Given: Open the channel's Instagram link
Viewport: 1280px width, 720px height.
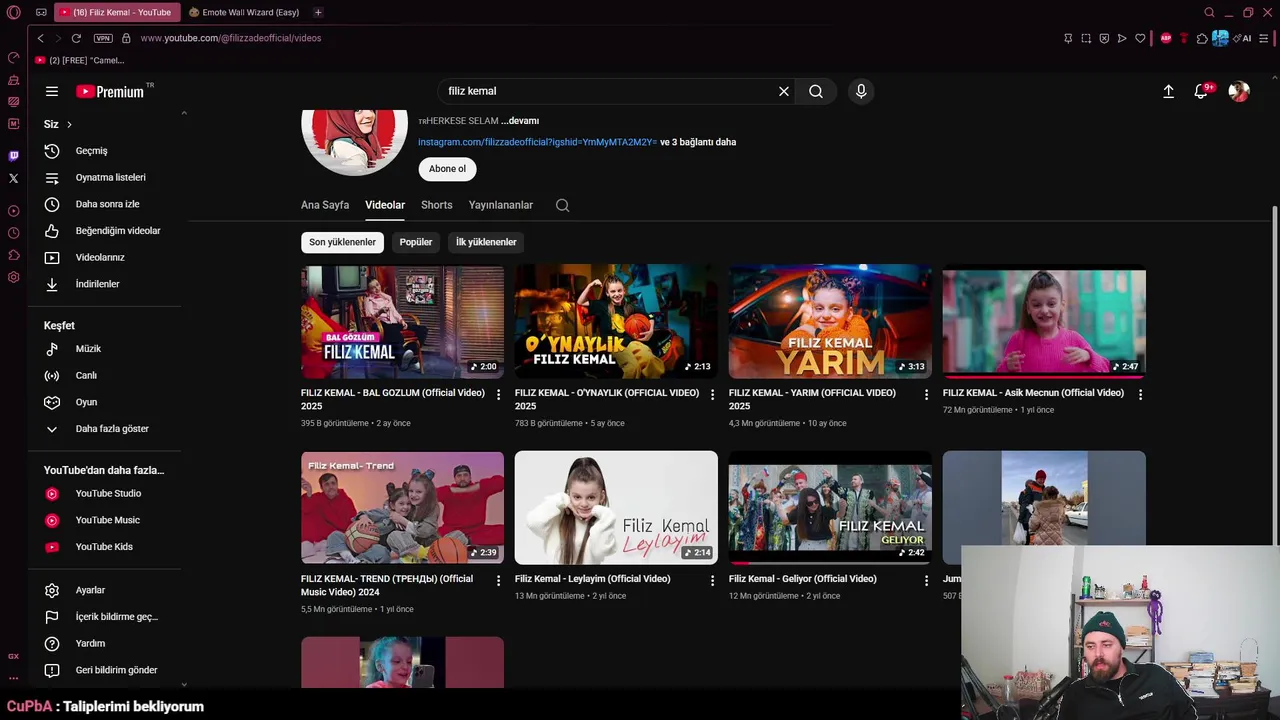Looking at the screenshot, I should [537, 142].
